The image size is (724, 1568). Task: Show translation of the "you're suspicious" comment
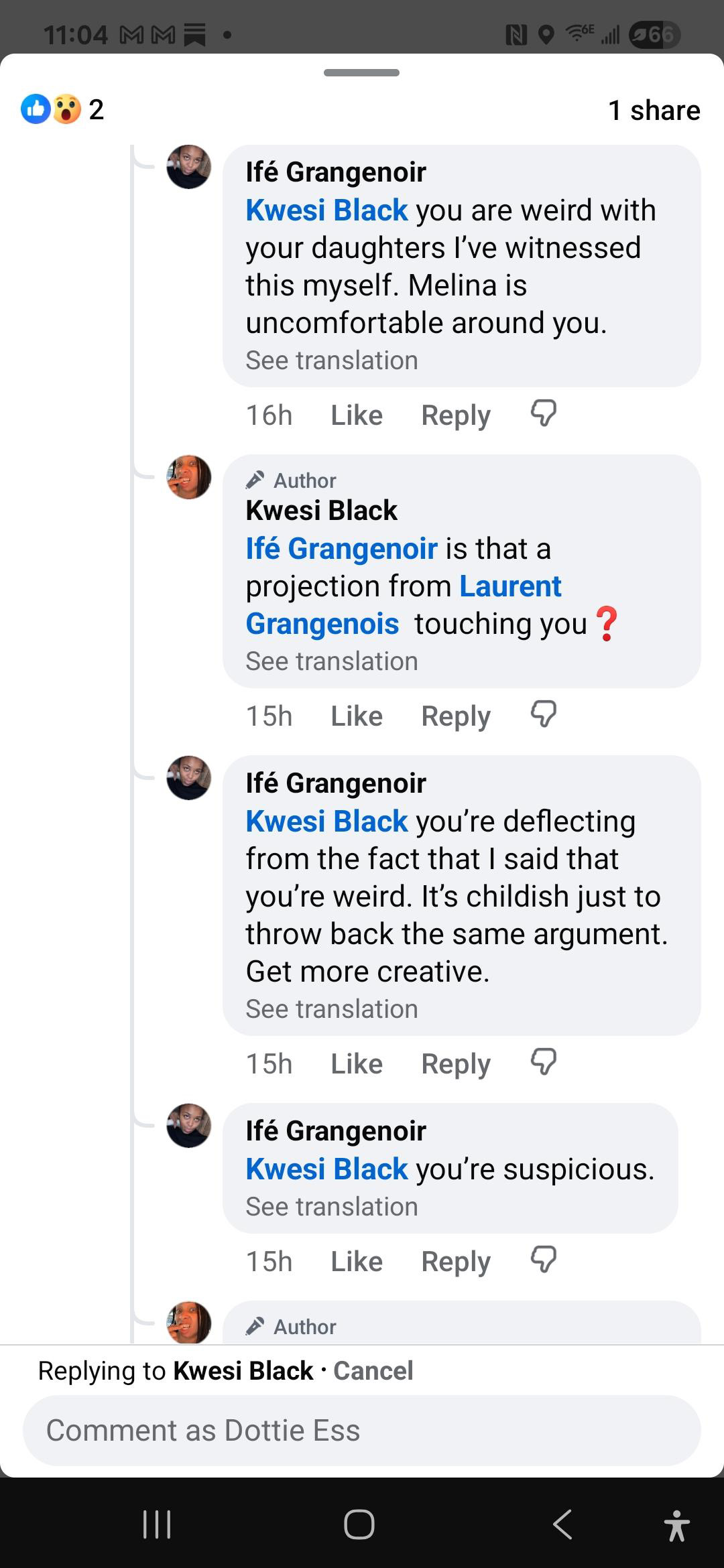(x=331, y=1207)
